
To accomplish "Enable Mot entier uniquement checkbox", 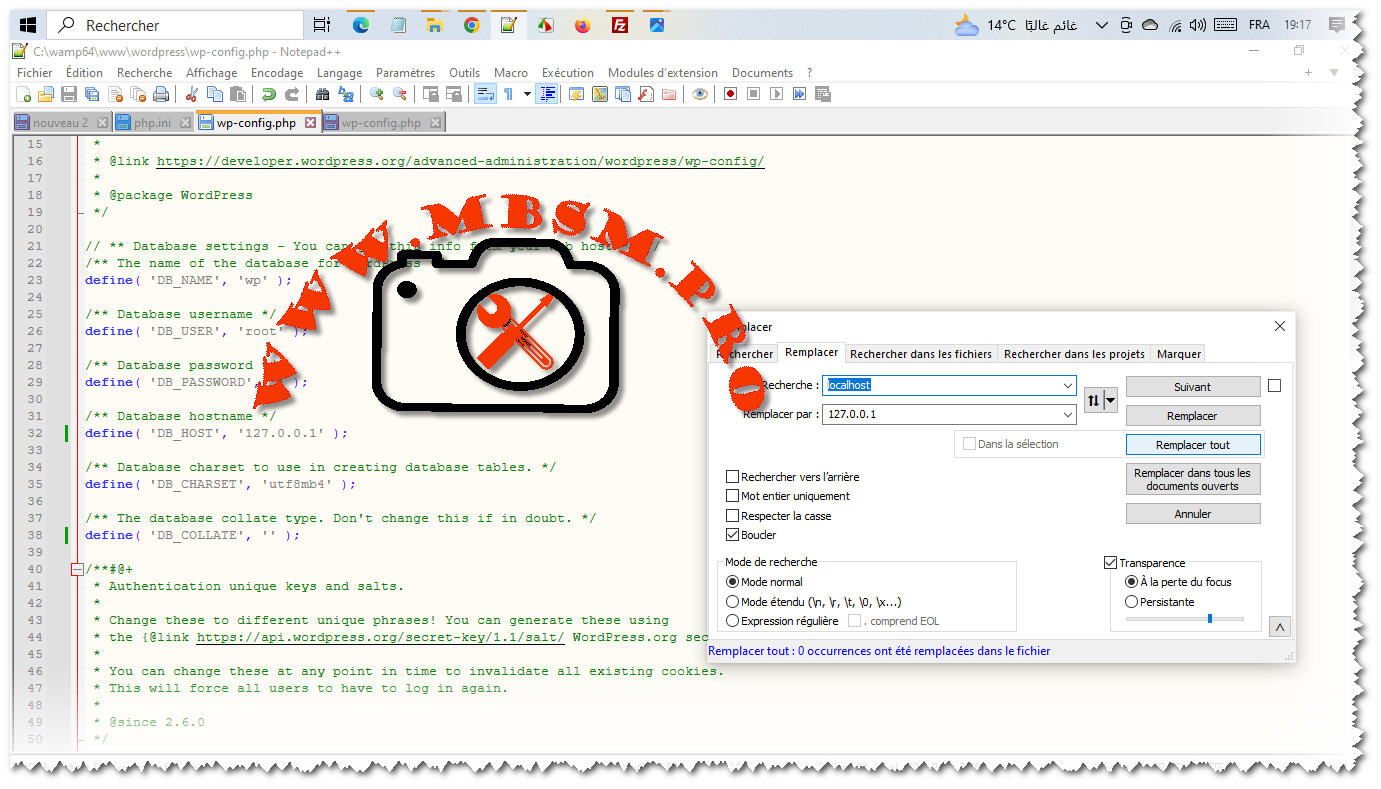I will (x=733, y=496).
